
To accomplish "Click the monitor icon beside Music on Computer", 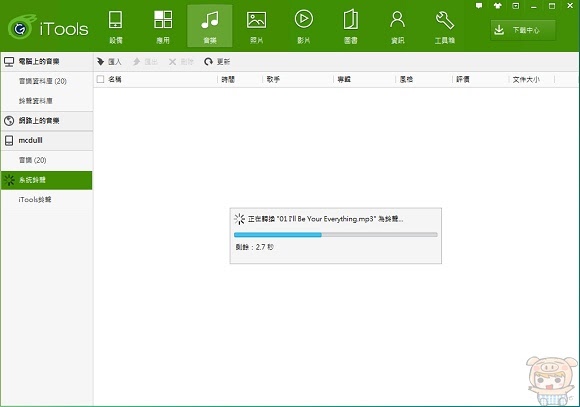I will click(9, 62).
